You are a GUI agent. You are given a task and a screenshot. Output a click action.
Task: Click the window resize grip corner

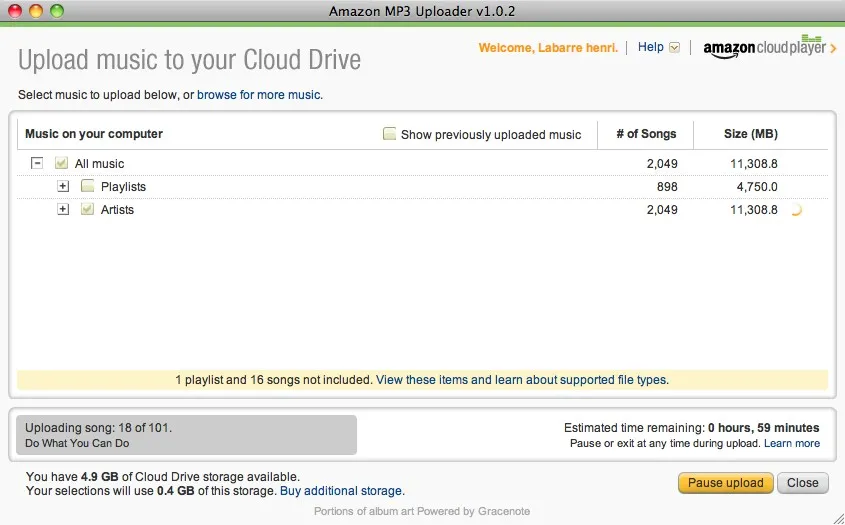837,518
